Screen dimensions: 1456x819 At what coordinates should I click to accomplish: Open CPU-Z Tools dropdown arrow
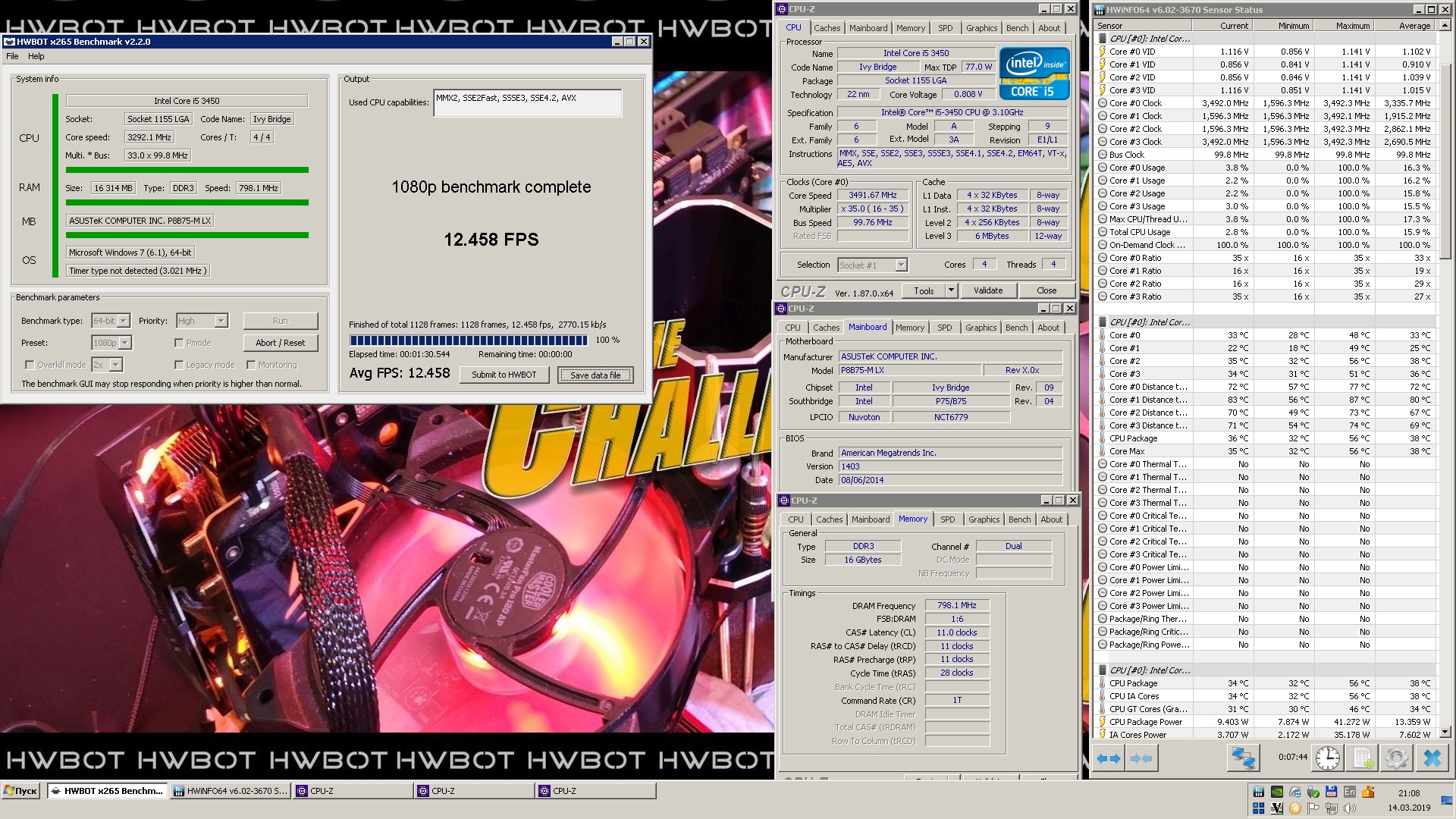(951, 290)
